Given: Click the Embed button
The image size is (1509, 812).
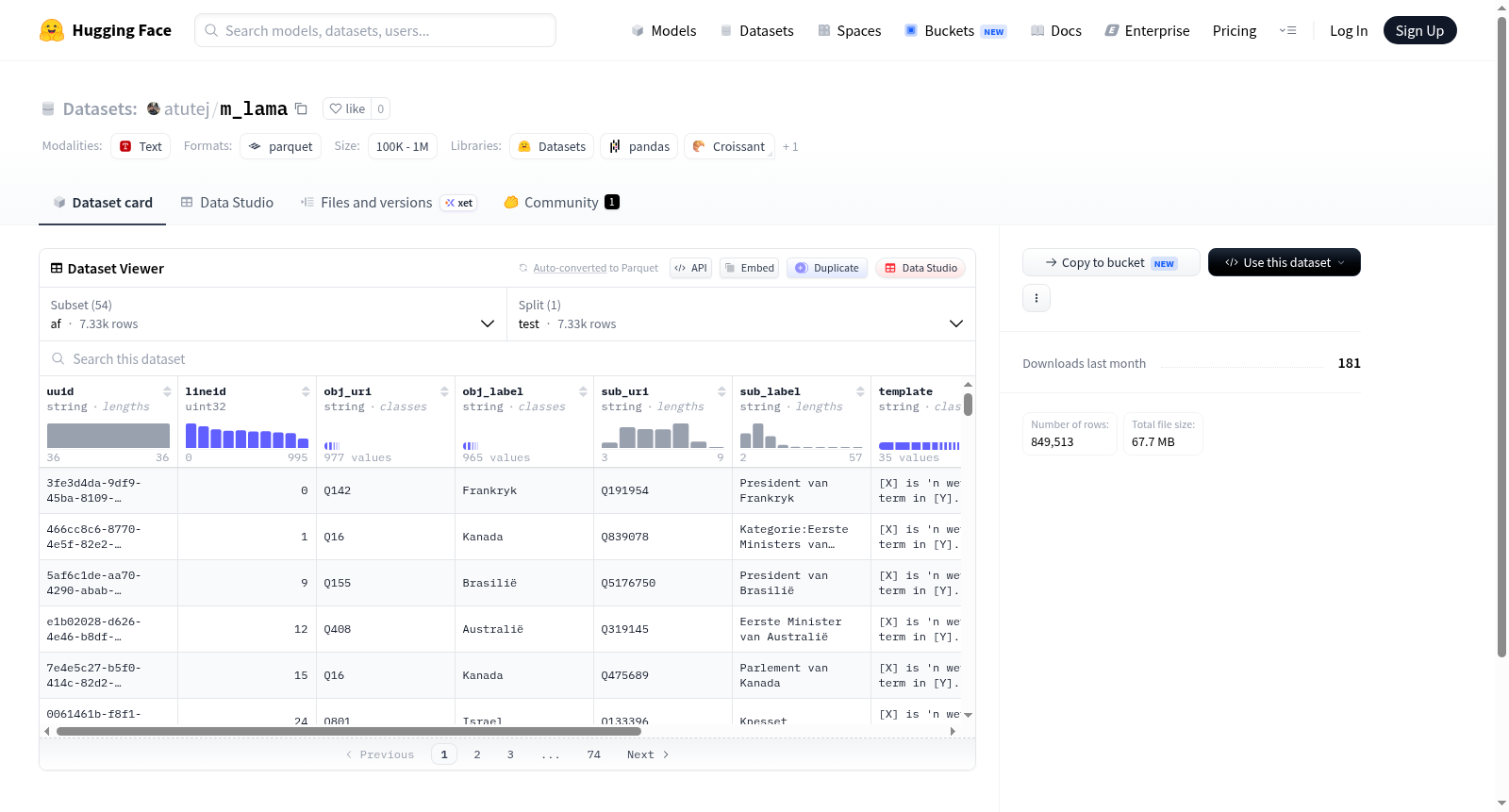Looking at the screenshot, I should 749,268.
